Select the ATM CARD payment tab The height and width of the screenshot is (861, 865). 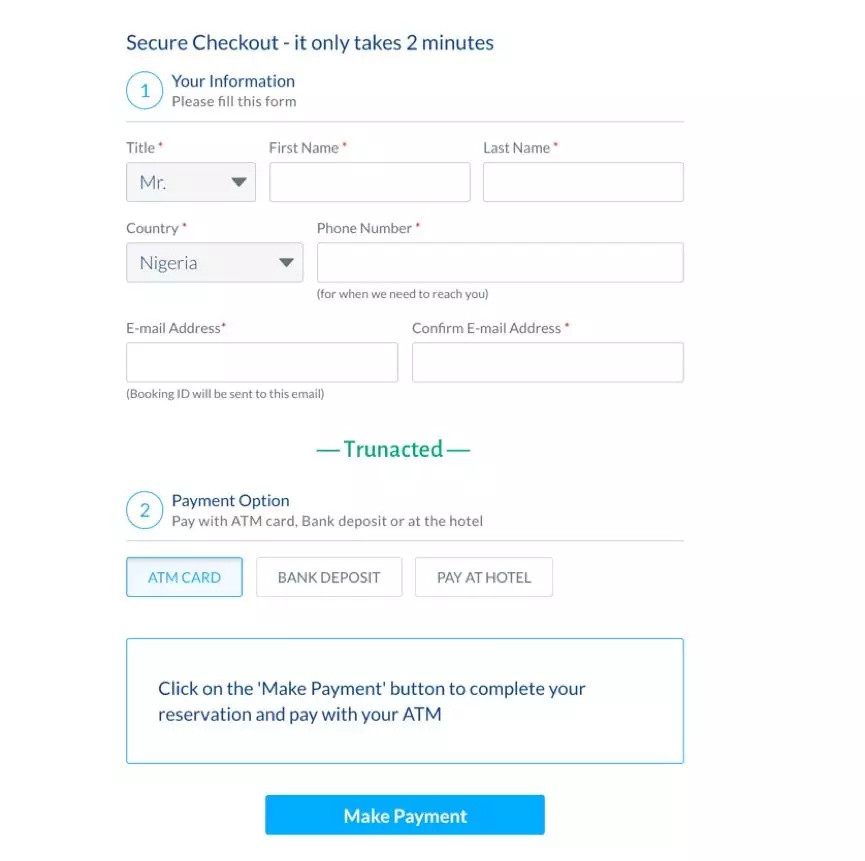(x=184, y=577)
